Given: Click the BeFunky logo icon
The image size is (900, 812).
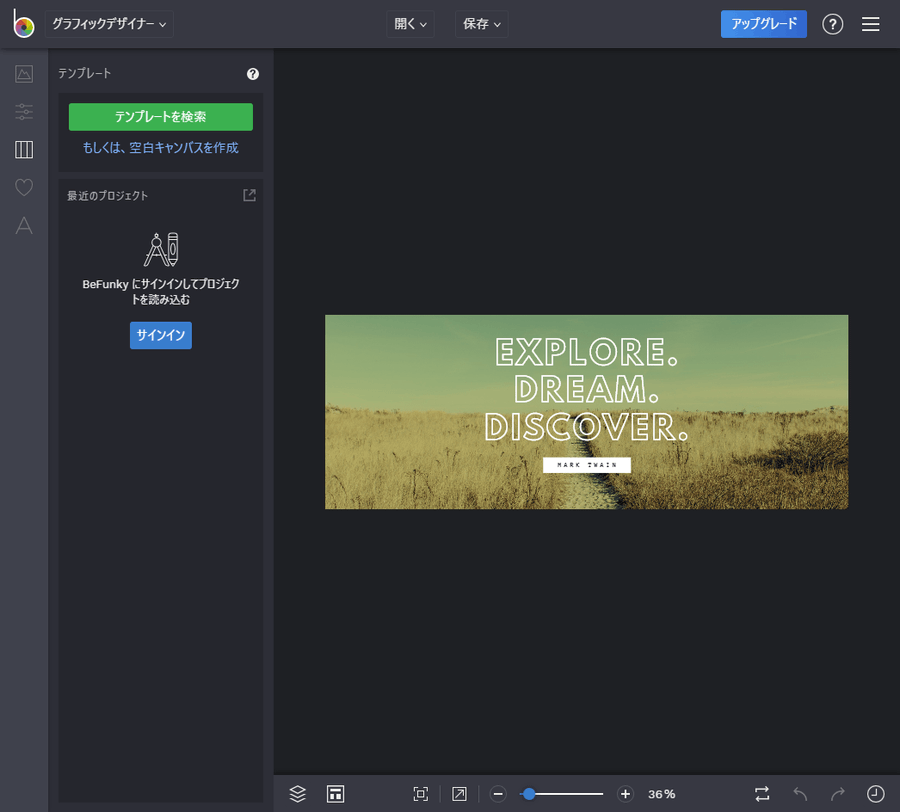Looking at the screenshot, I should pos(24,24).
